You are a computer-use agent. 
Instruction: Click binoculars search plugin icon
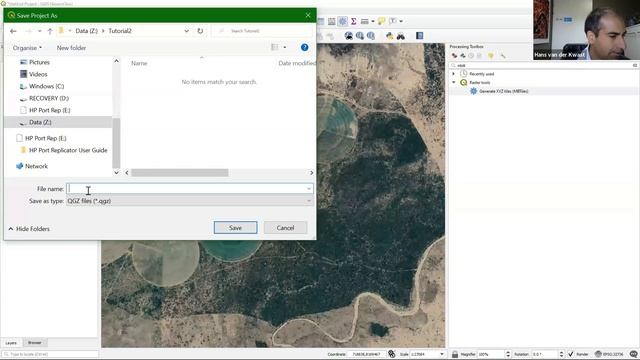[401, 36]
